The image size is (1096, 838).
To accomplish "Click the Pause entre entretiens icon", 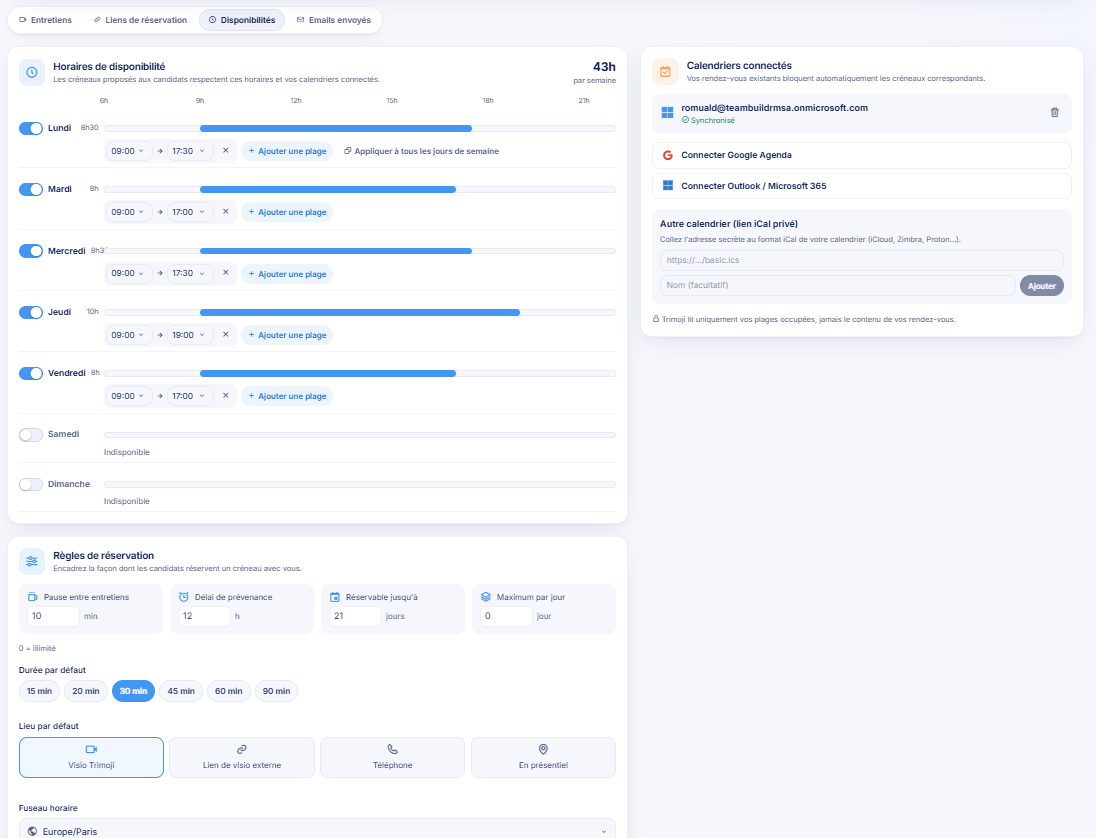I will [33, 597].
